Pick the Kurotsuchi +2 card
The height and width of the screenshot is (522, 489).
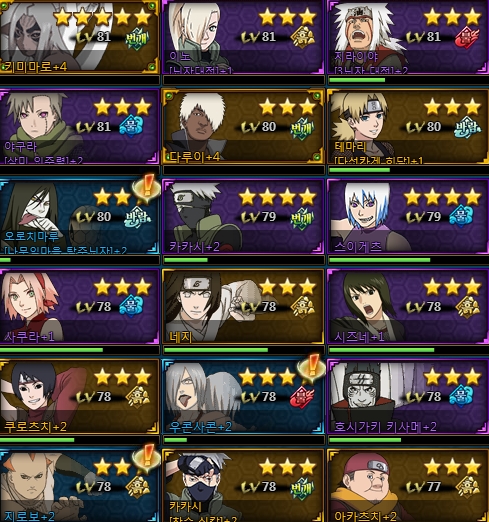pyautogui.click(x=79, y=397)
